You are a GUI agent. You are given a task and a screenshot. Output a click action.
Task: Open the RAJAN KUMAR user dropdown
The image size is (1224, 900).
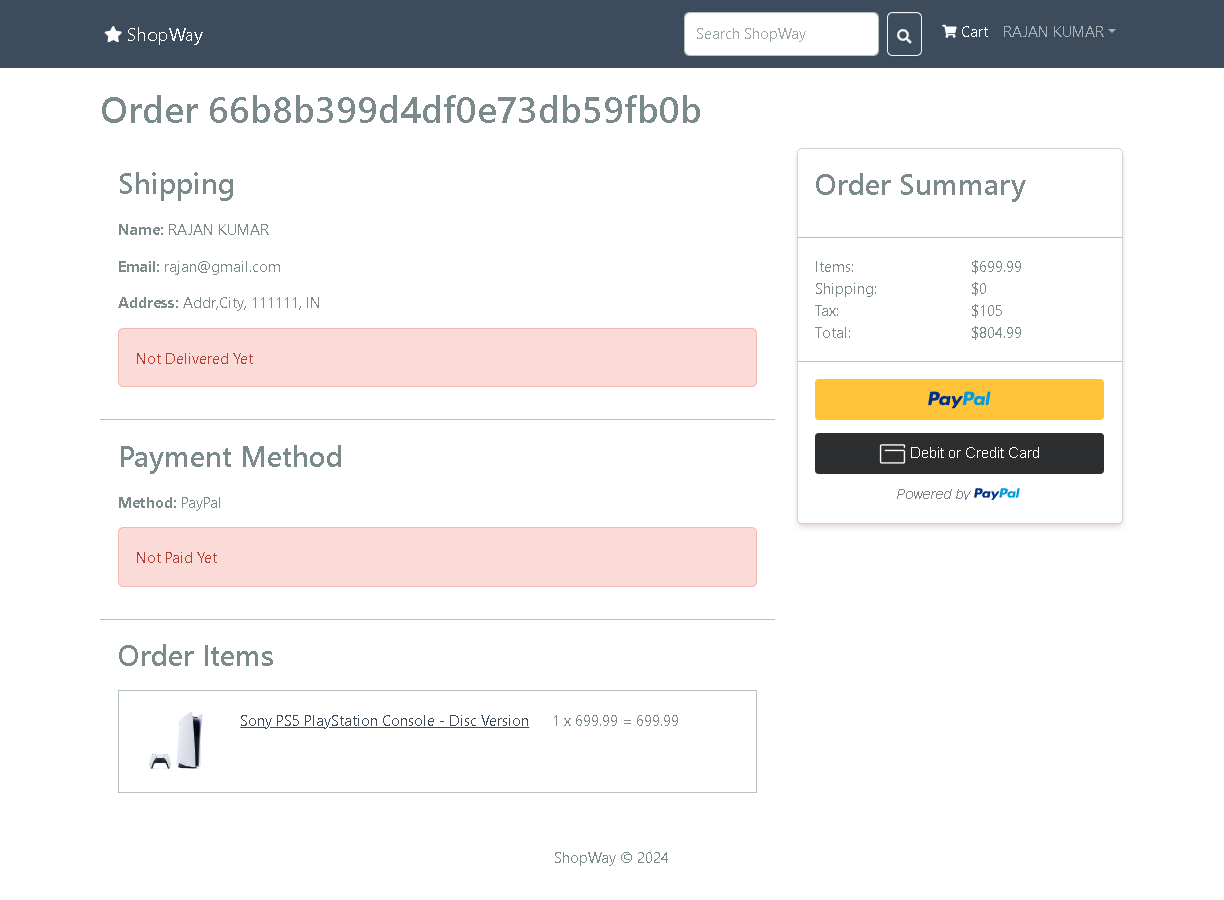click(x=1059, y=32)
